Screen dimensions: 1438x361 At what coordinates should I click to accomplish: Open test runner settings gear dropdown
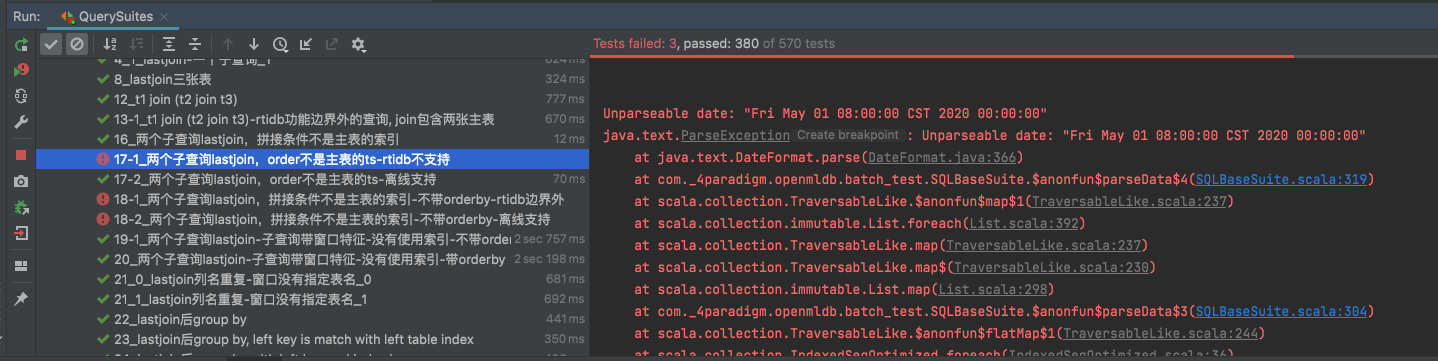(358, 44)
